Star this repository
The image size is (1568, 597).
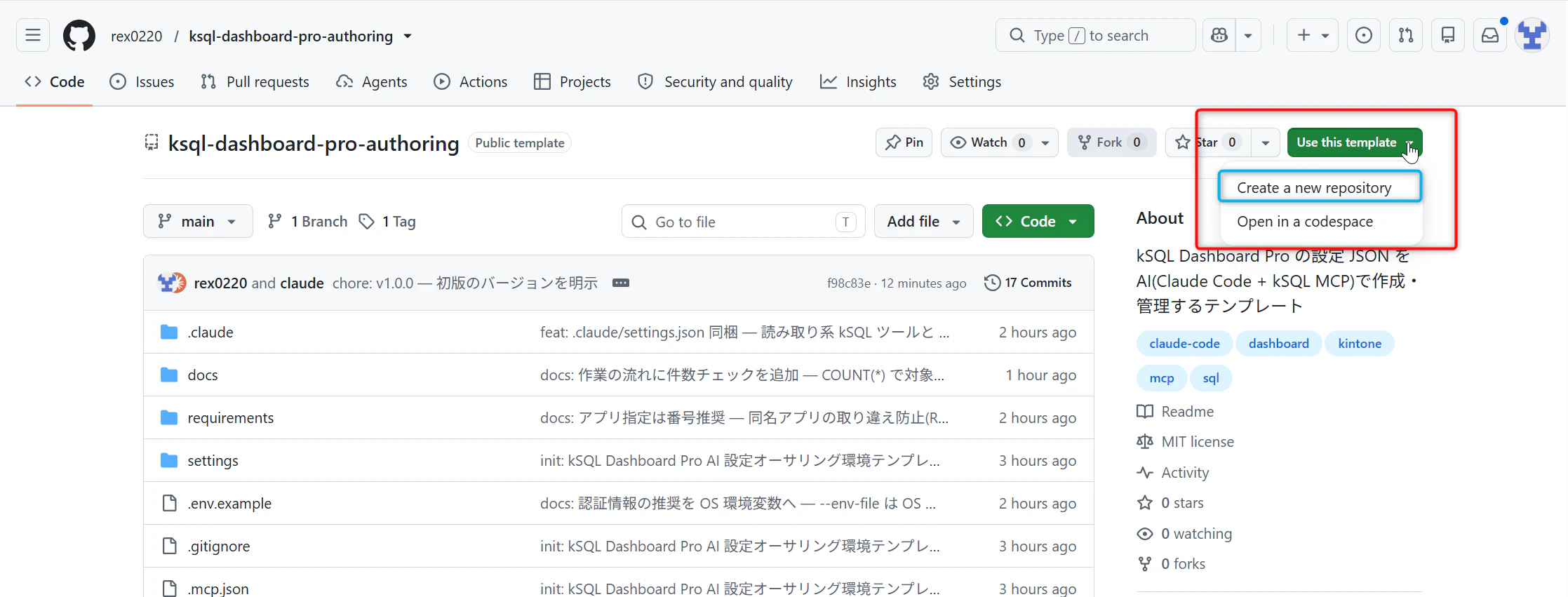point(1208,142)
